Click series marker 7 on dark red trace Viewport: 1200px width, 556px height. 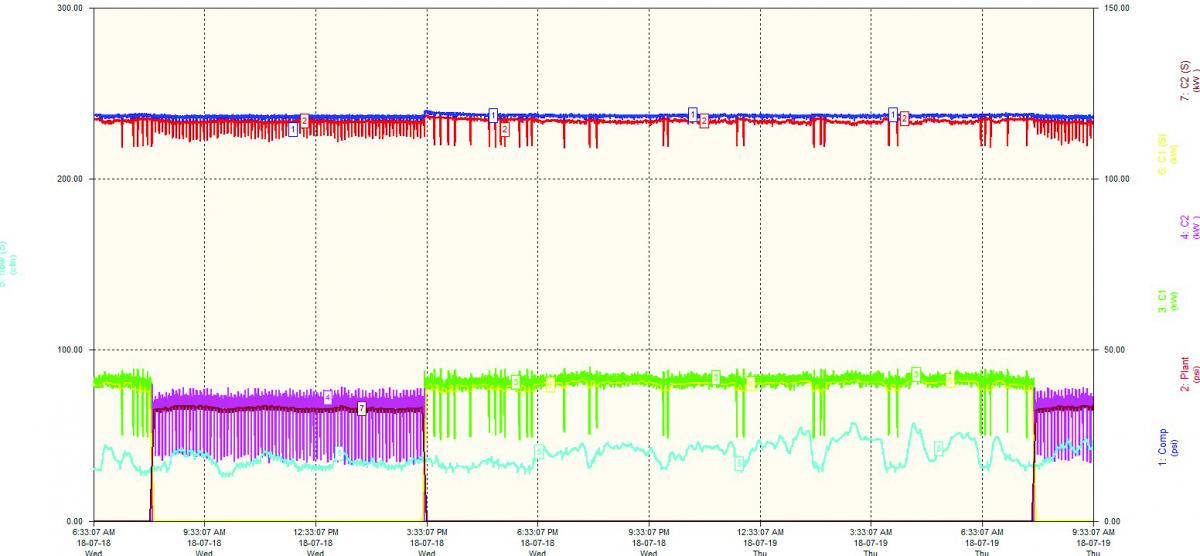[x=362, y=409]
